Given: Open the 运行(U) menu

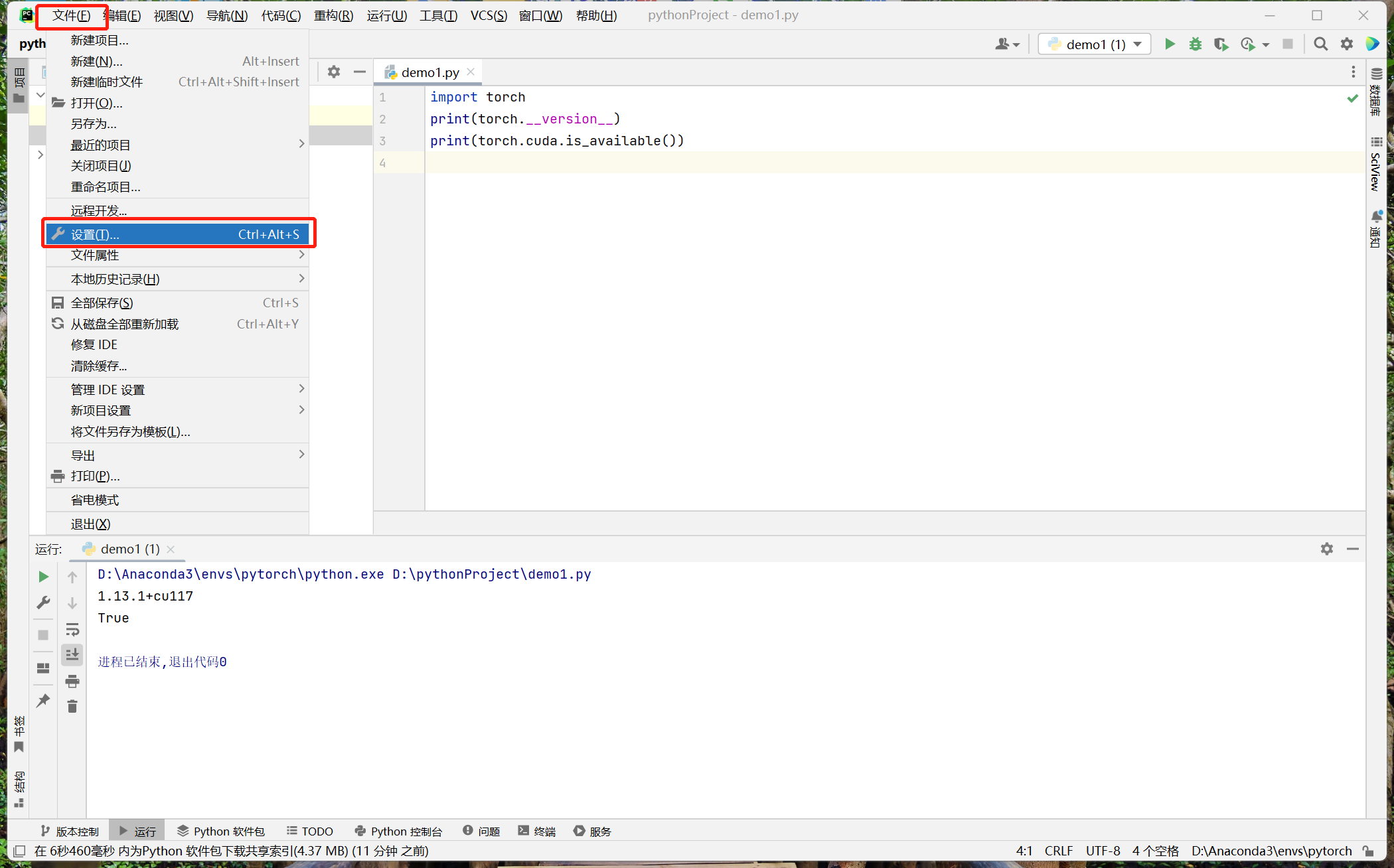Looking at the screenshot, I should click(386, 15).
